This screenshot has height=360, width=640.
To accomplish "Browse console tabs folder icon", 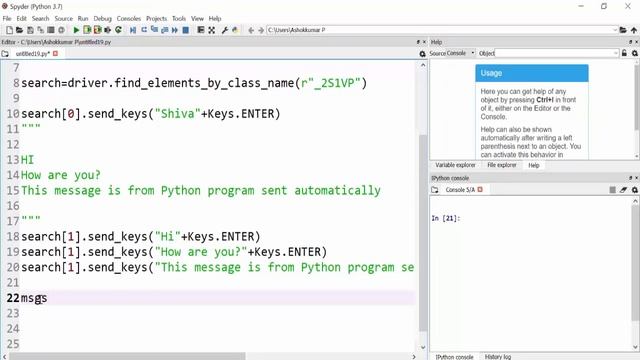I will [435, 190].
